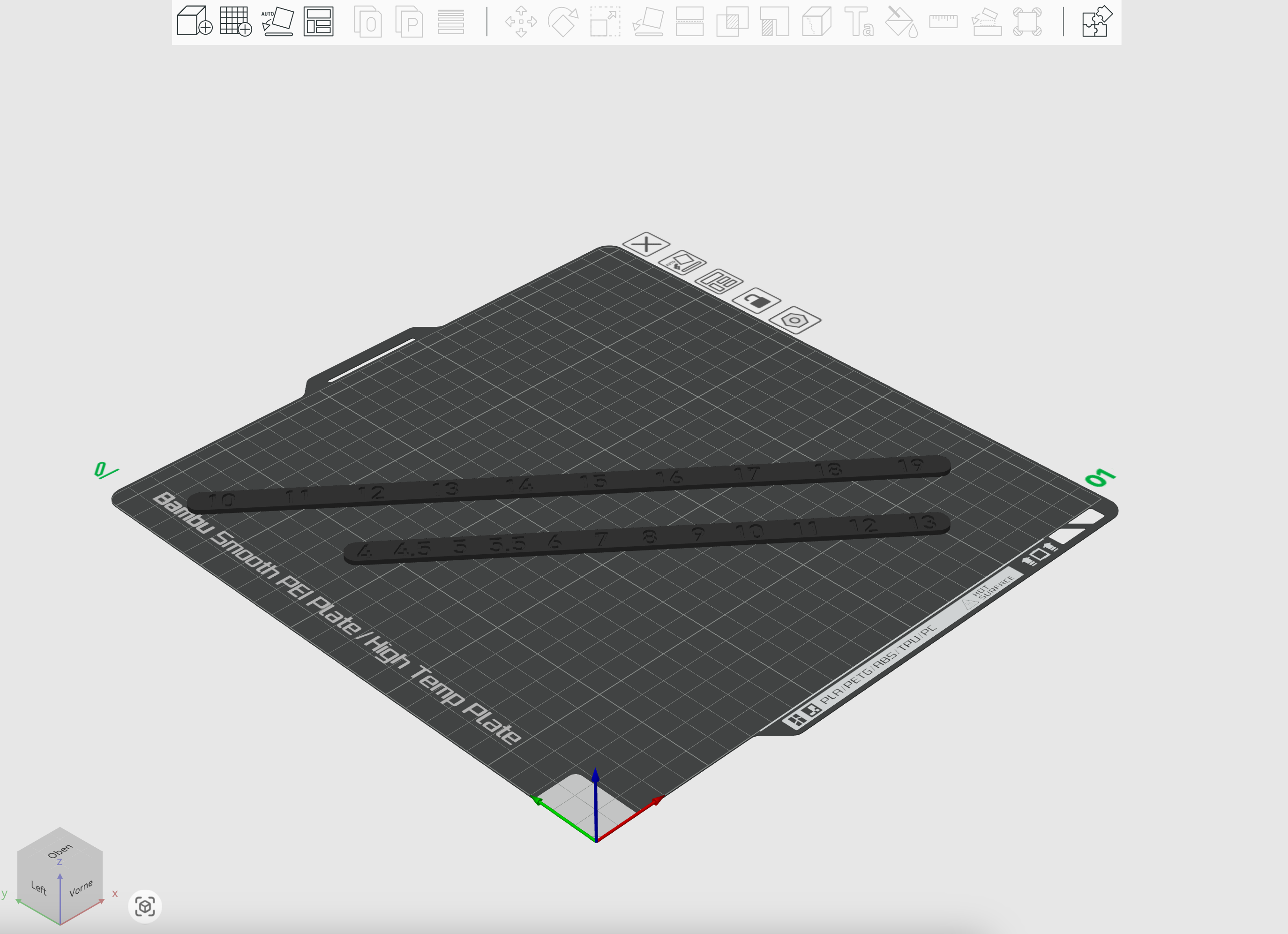The image size is (1288, 934).
Task: Click the Oben face of view cube
Action: (x=60, y=850)
